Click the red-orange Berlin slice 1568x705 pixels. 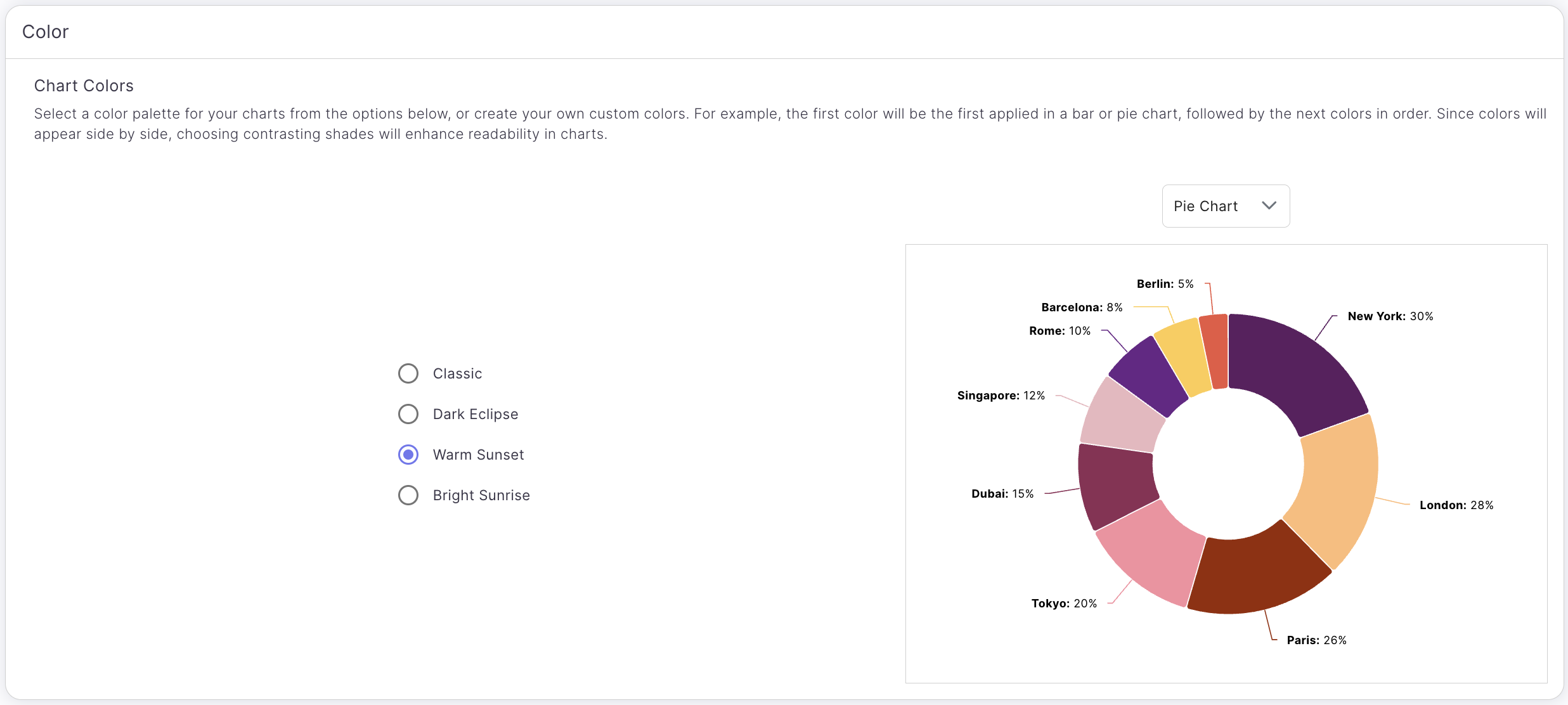1214,351
